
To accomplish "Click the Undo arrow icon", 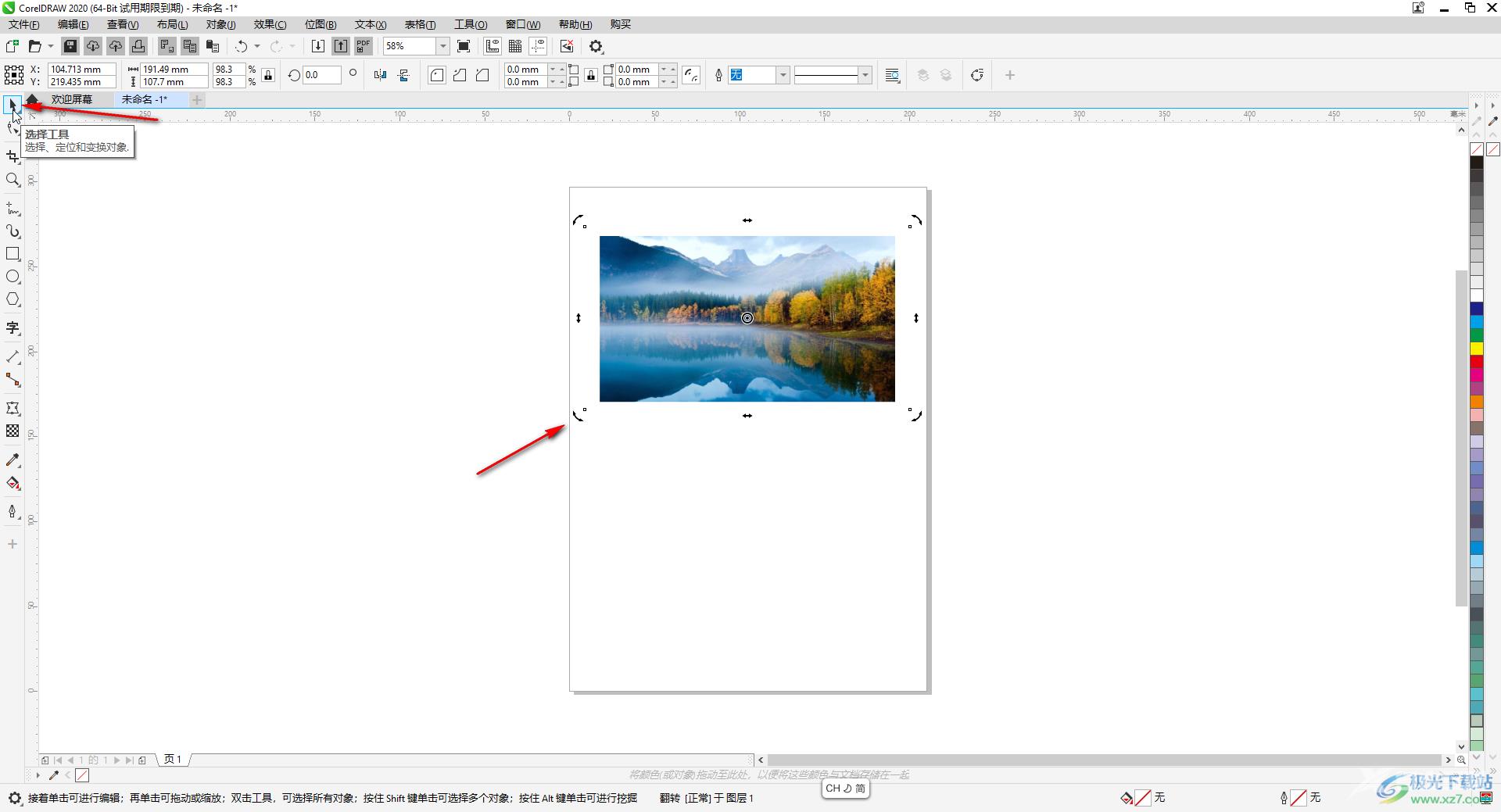I will (242, 46).
